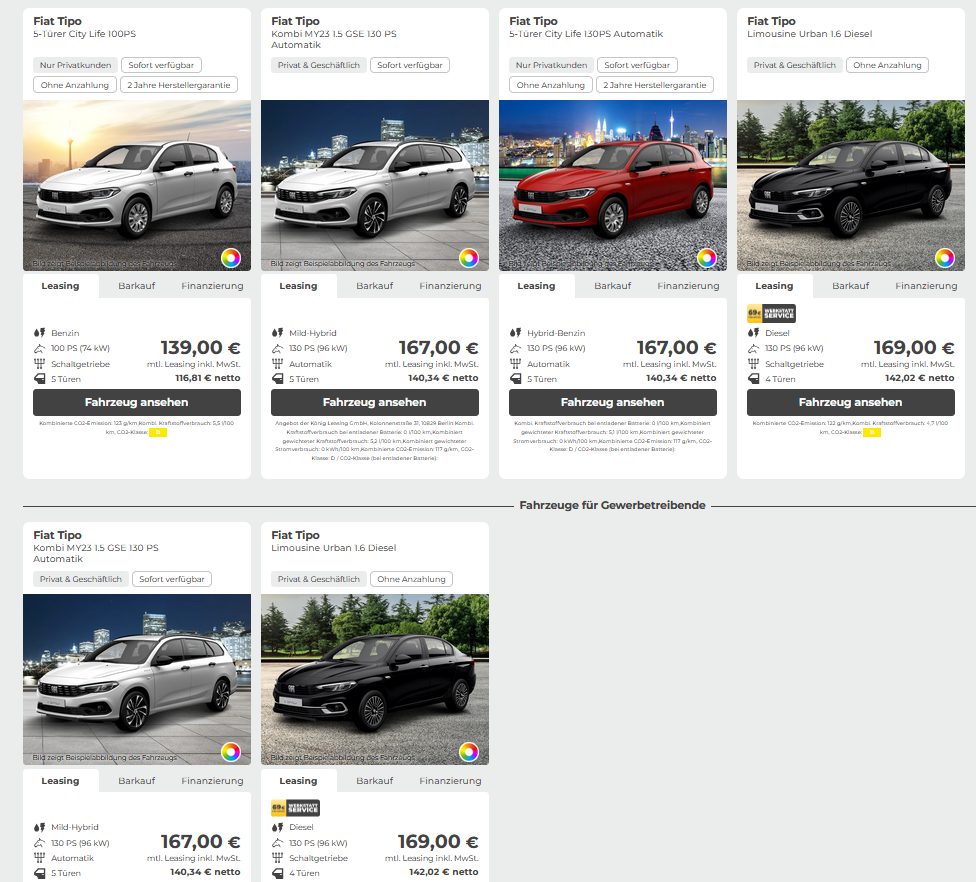Select Barkauf tab on the Gewerbetreibende Kombi card
Image resolution: width=976 pixels, height=882 pixels.
coord(136,781)
